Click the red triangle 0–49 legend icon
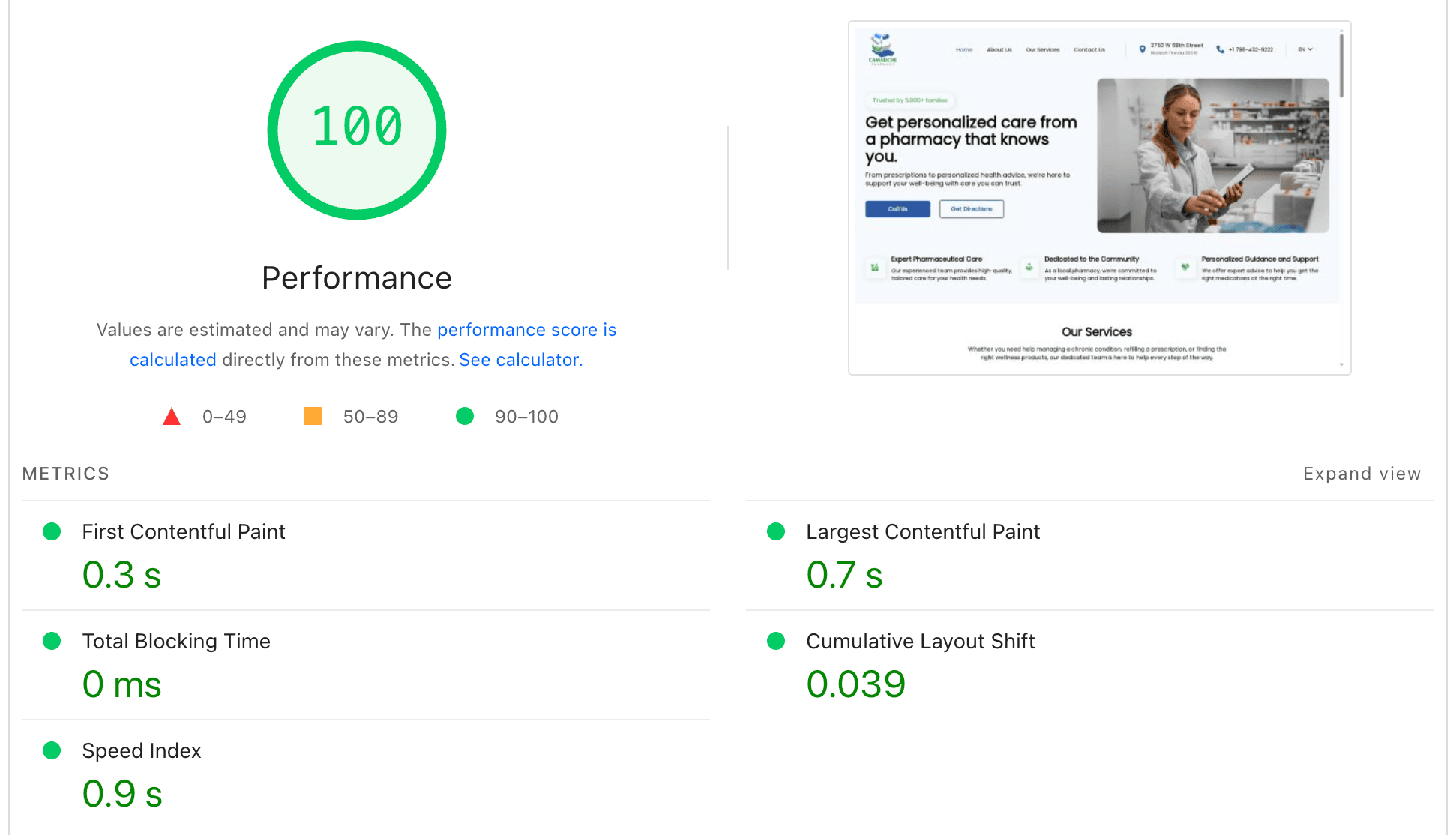The width and height of the screenshot is (1456, 835). [x=172, y=416]
